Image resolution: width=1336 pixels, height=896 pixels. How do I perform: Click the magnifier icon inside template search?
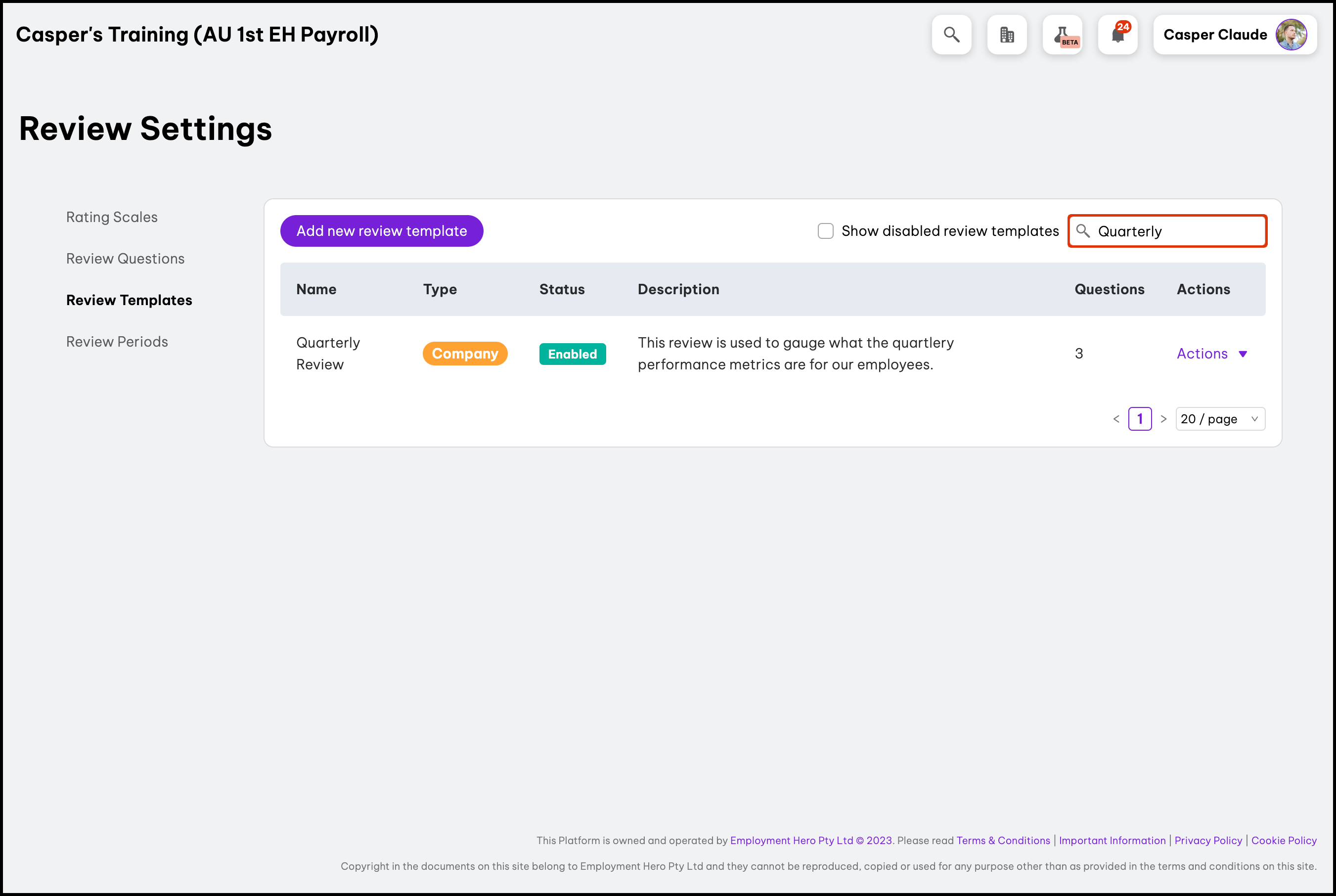1083,231
